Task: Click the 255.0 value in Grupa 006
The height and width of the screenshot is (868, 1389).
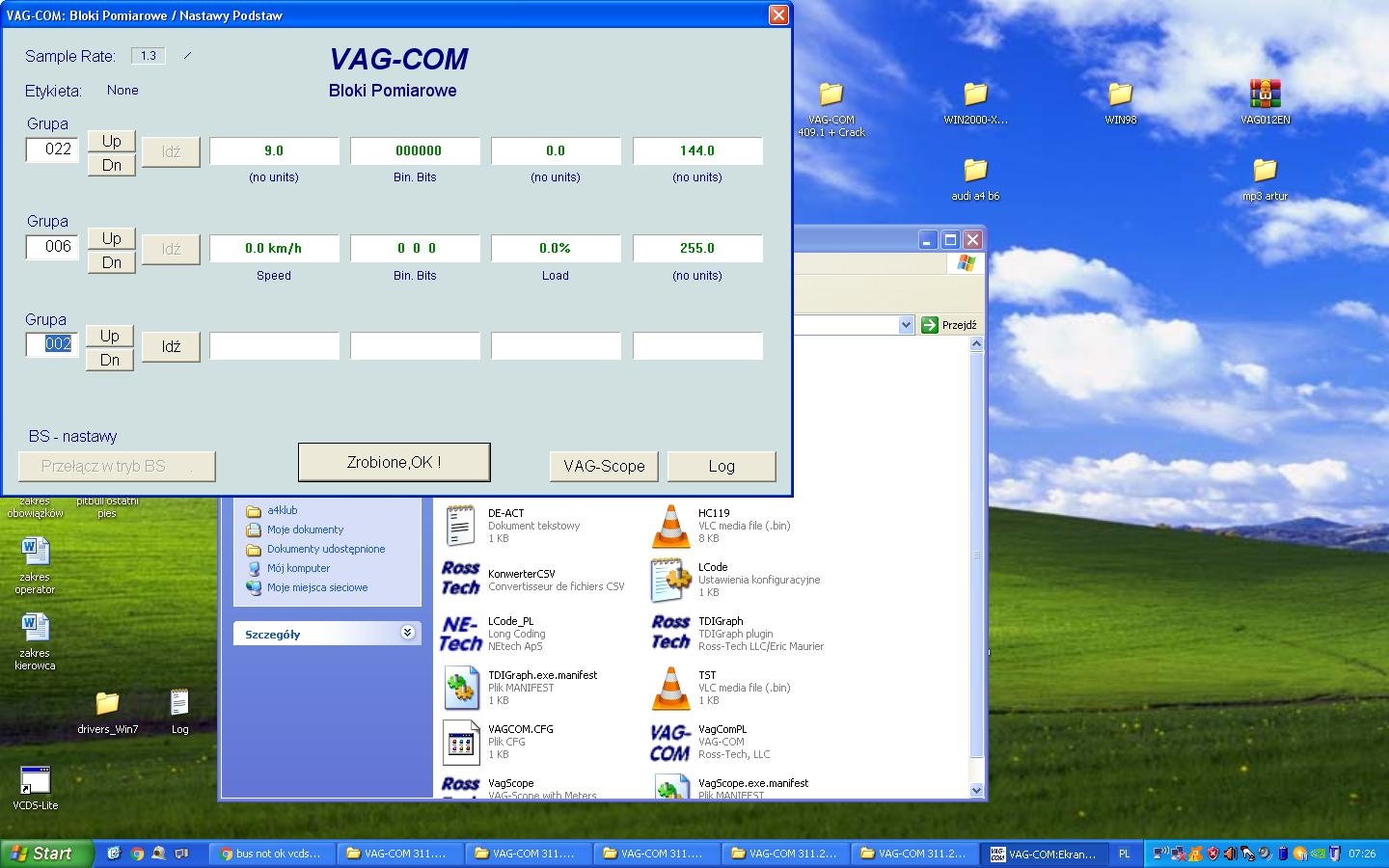Action: pyautogui.click(x=697, y=248)
